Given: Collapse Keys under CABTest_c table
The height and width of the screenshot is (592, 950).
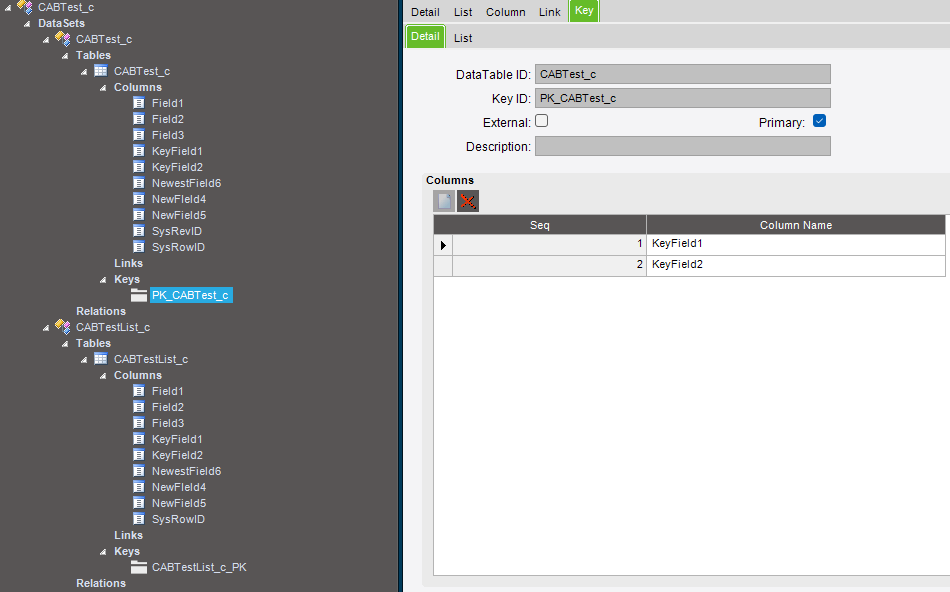Looking at the screenshot, I should coord(103,280).
